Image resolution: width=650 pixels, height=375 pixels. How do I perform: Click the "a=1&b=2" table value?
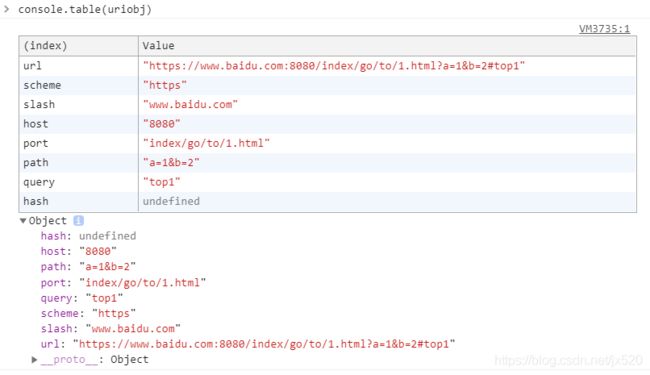171,163
